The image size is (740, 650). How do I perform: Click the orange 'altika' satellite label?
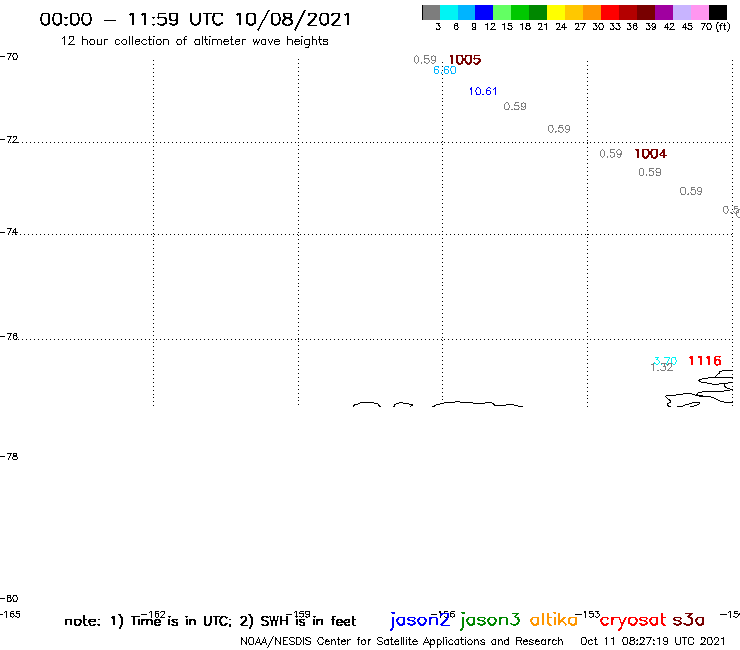pyautogui.click(x=554, y=619)
